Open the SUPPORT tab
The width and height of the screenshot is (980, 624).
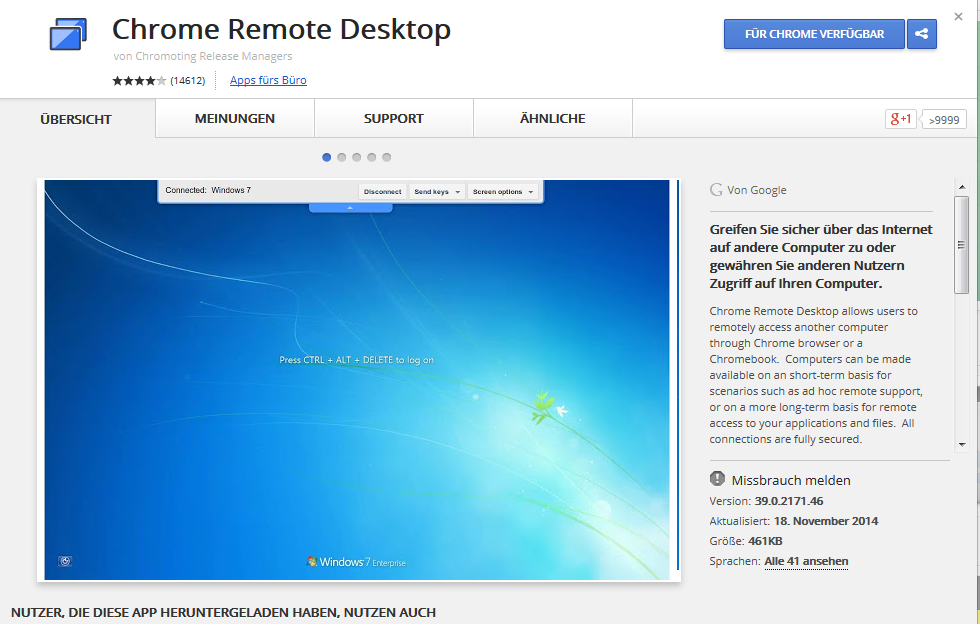coord(394,118)
